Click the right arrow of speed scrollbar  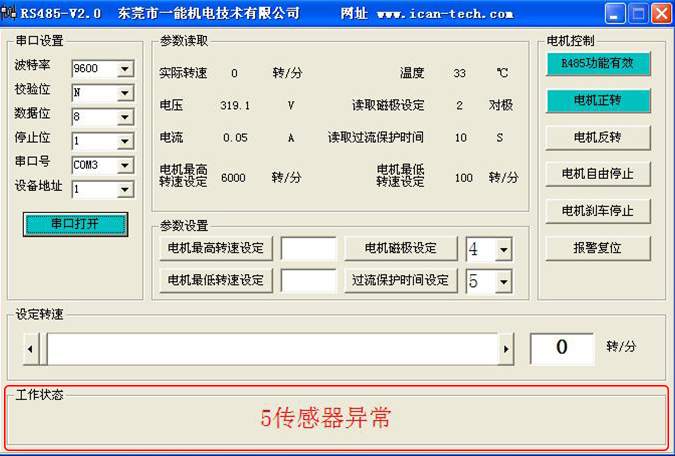coord(506,349)
